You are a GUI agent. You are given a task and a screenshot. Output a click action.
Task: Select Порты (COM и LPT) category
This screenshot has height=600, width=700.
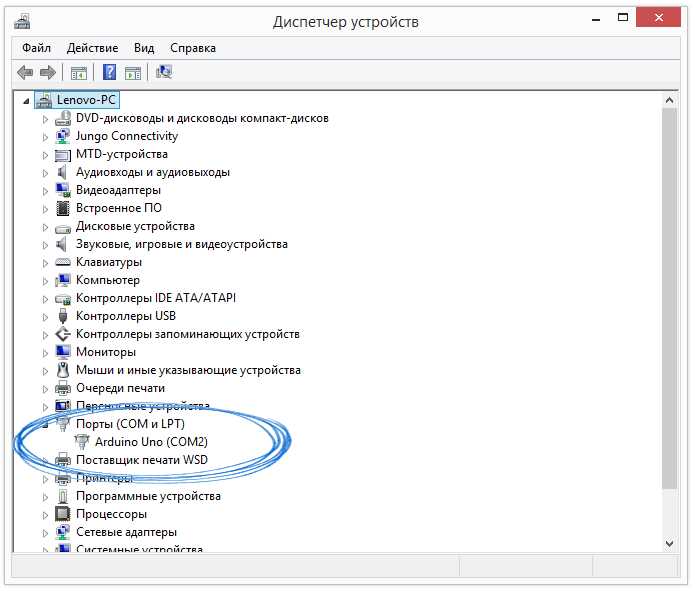(x=130, y=424)
